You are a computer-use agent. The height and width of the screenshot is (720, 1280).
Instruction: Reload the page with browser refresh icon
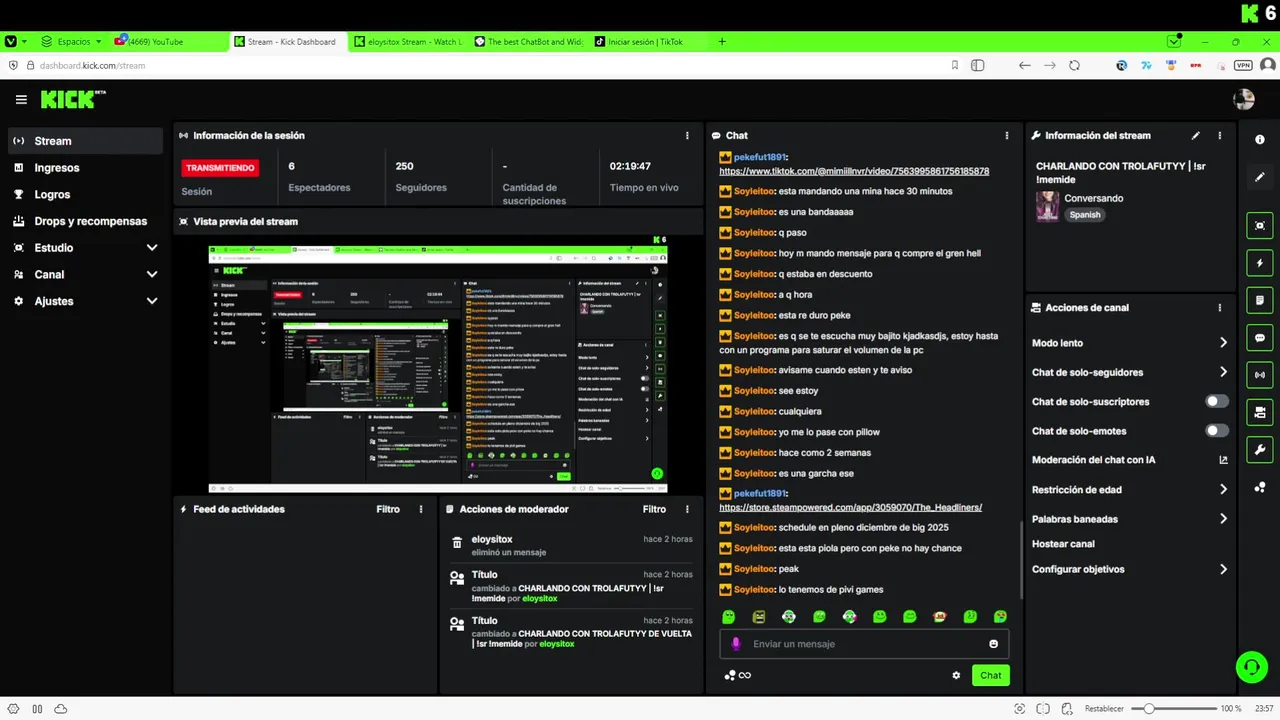click(x=1074, y=65)
